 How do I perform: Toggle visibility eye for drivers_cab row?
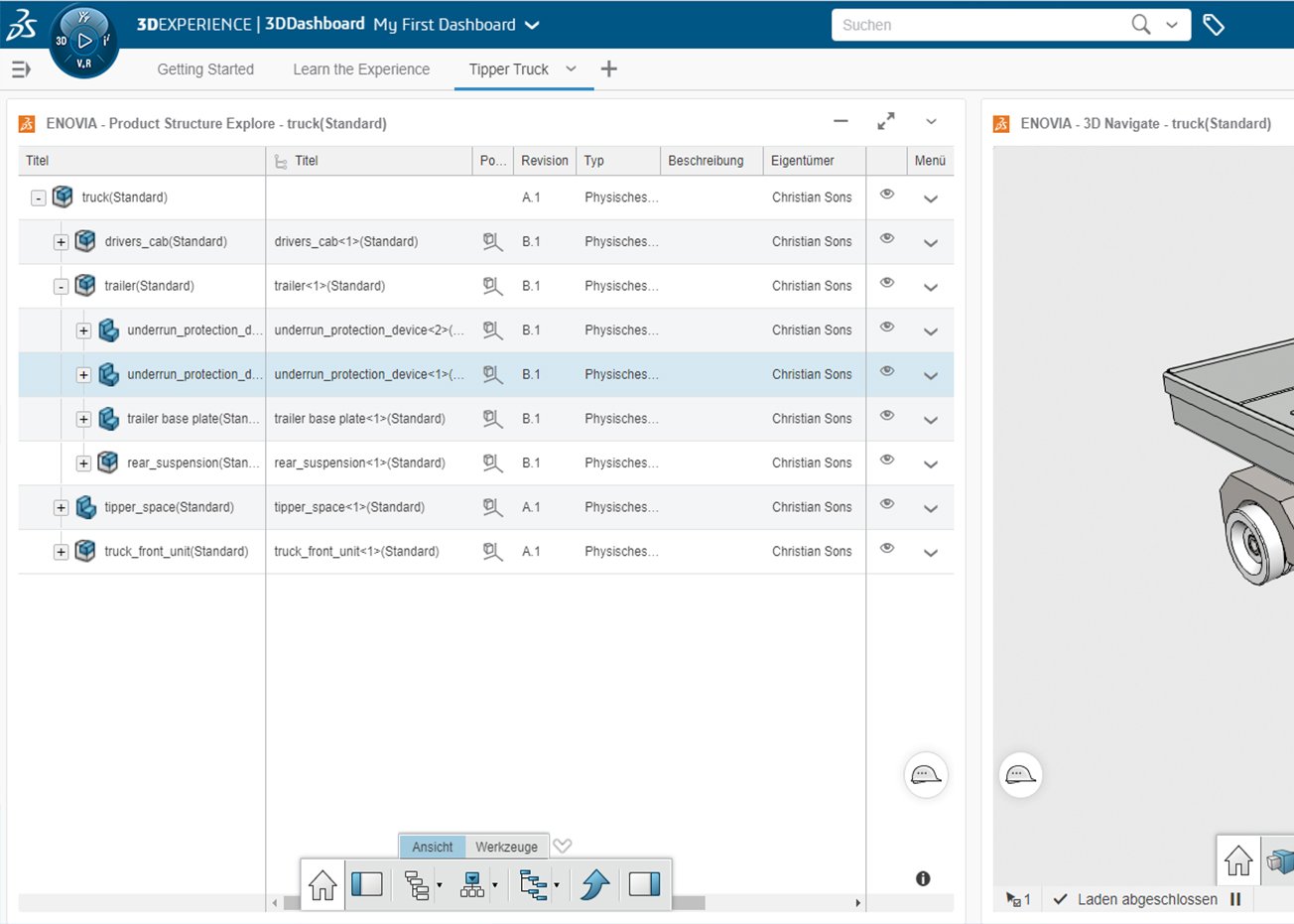pos(887,238)
